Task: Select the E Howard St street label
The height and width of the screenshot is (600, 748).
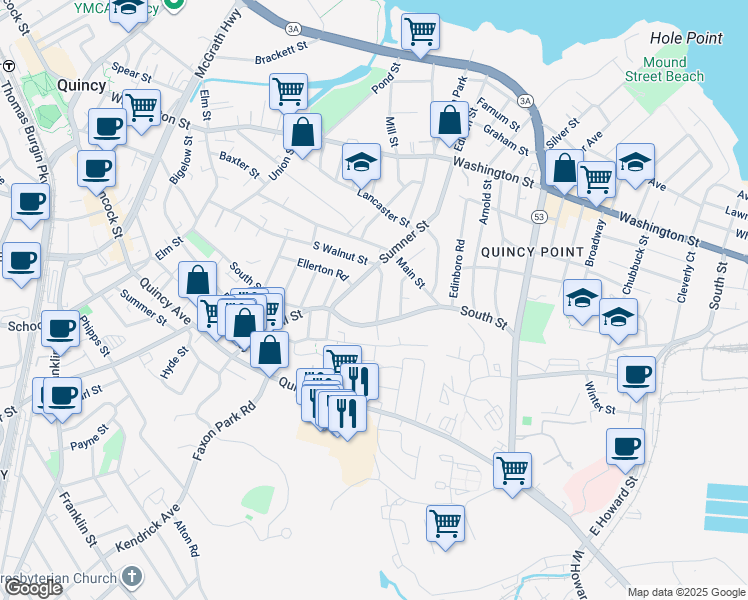Action: click(613, 506)
